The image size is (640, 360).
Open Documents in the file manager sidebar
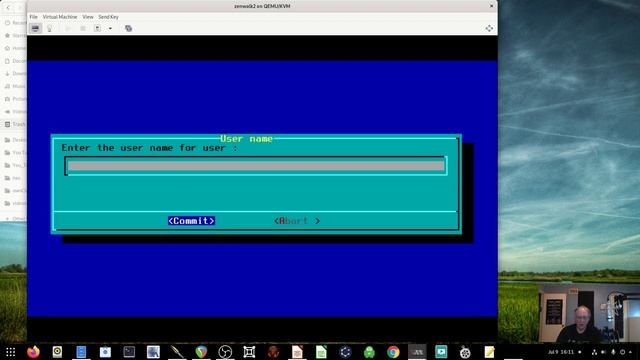click(16, 61)
